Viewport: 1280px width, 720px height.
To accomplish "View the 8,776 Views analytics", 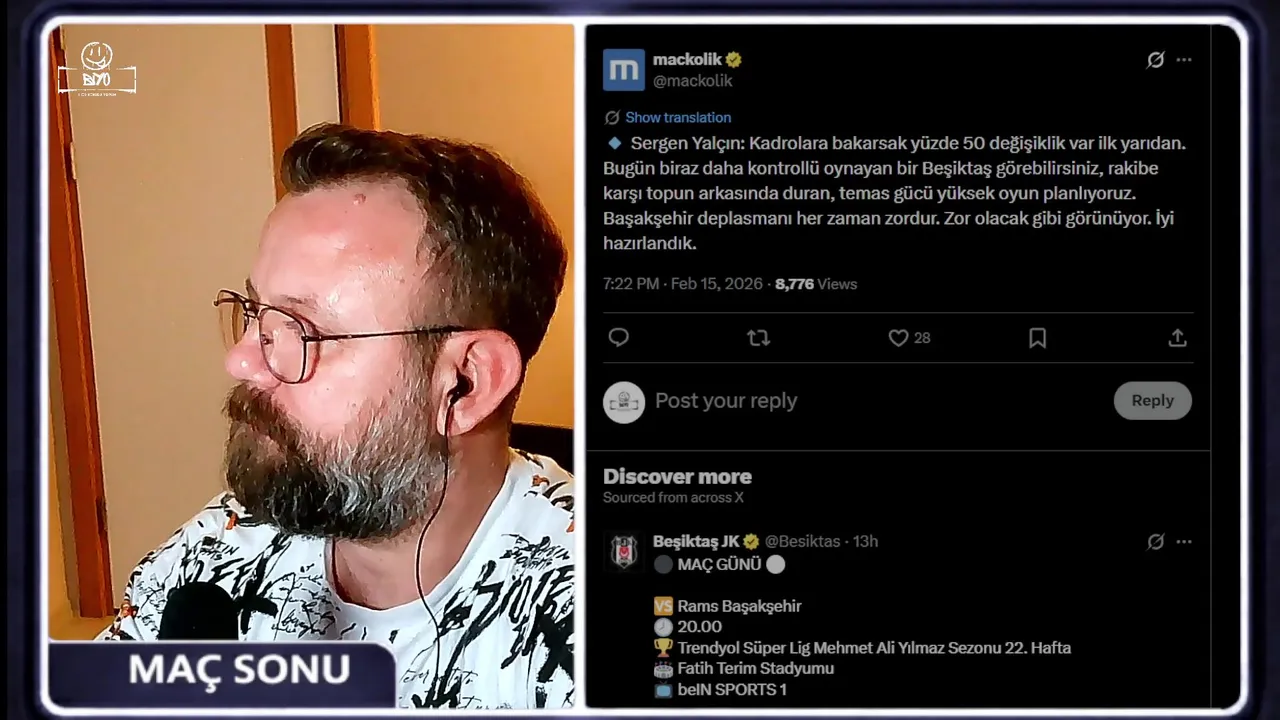I will coord(816,284).
